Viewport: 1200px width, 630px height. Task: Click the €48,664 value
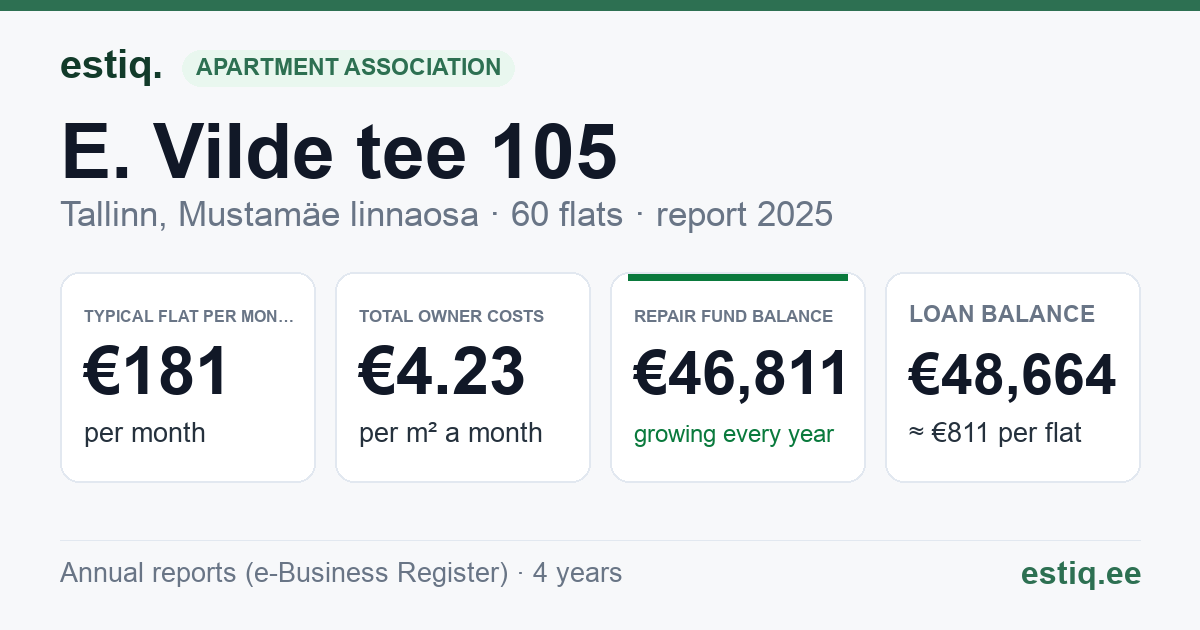coord(1012,376)
